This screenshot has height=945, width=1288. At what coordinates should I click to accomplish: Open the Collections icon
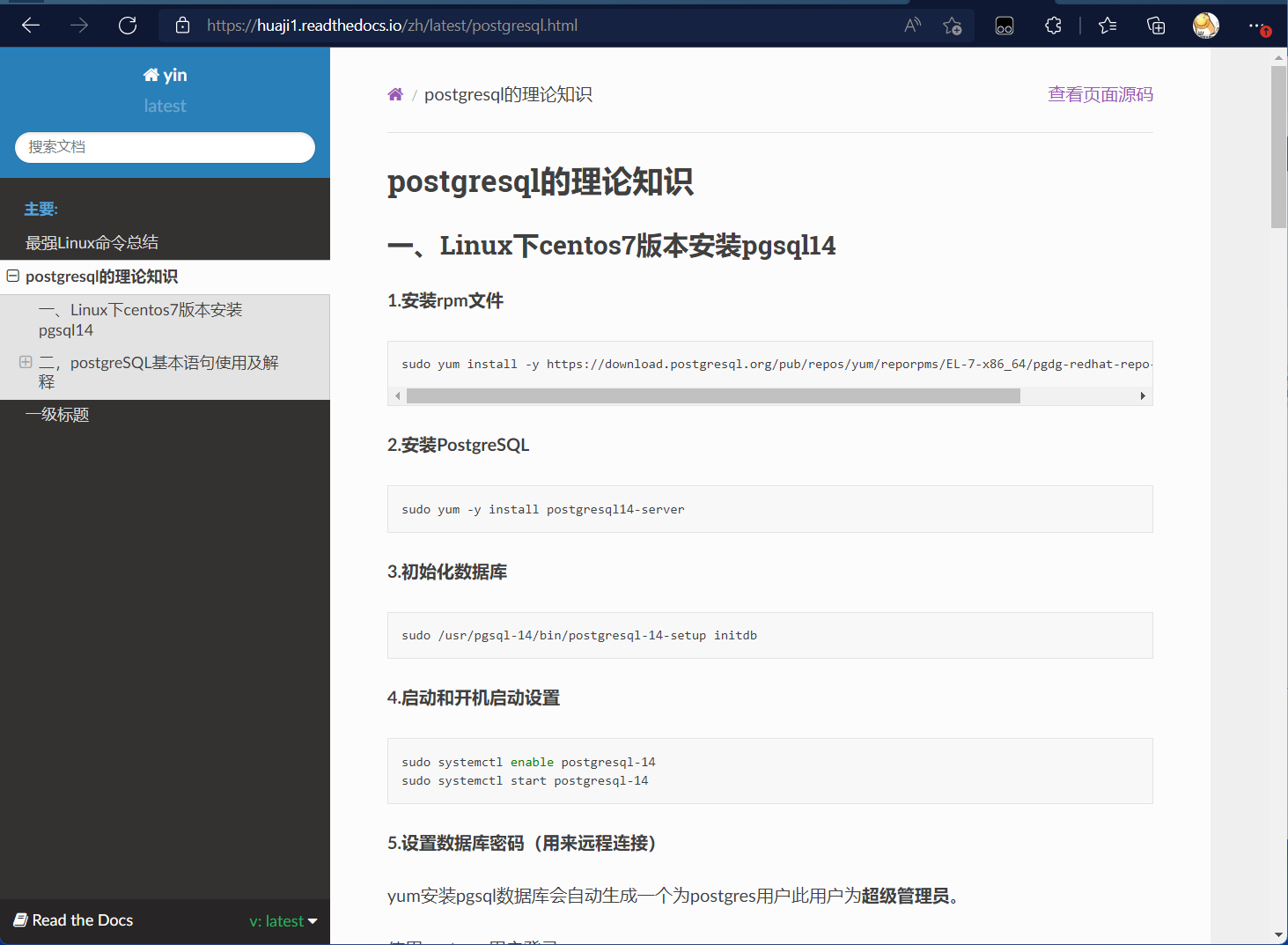point(1156,26)
